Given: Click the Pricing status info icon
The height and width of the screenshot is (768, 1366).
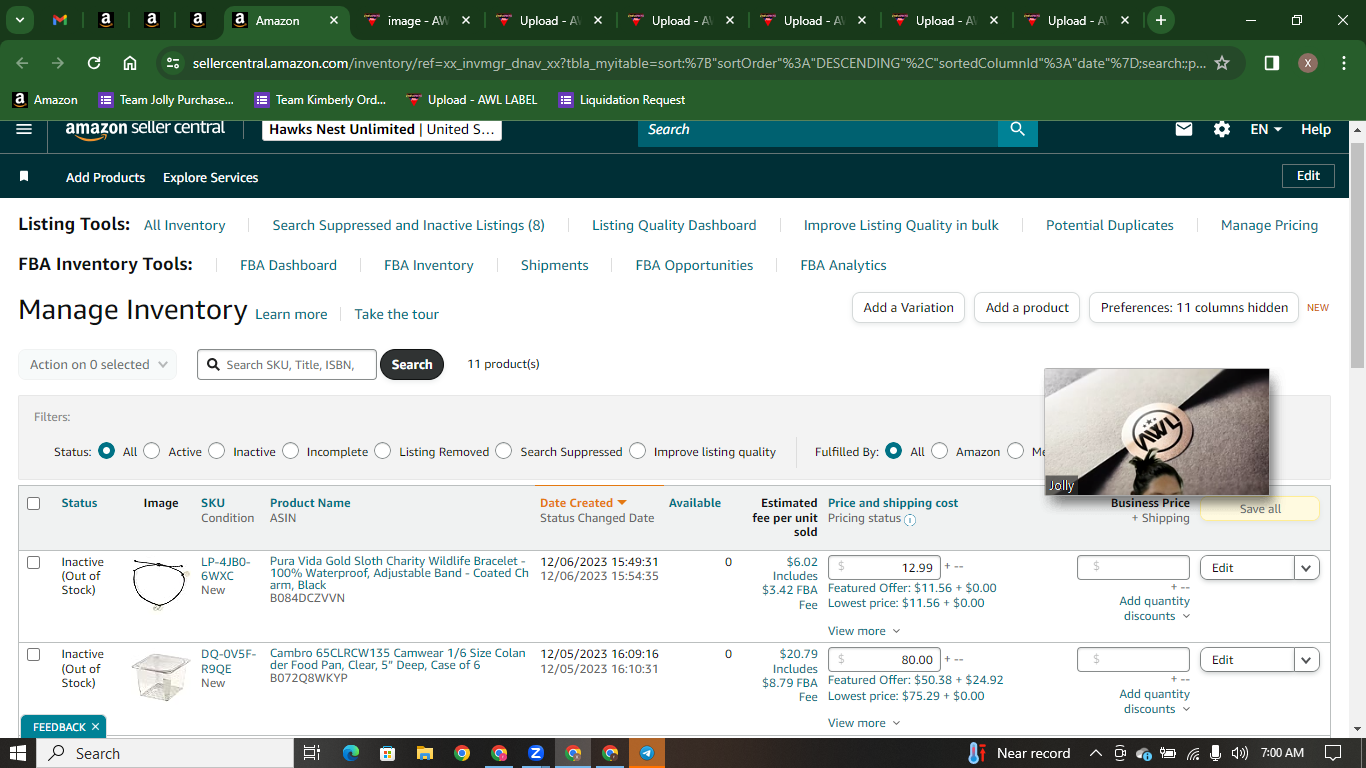Looking at the screenshot, I should tap(910, 520).
